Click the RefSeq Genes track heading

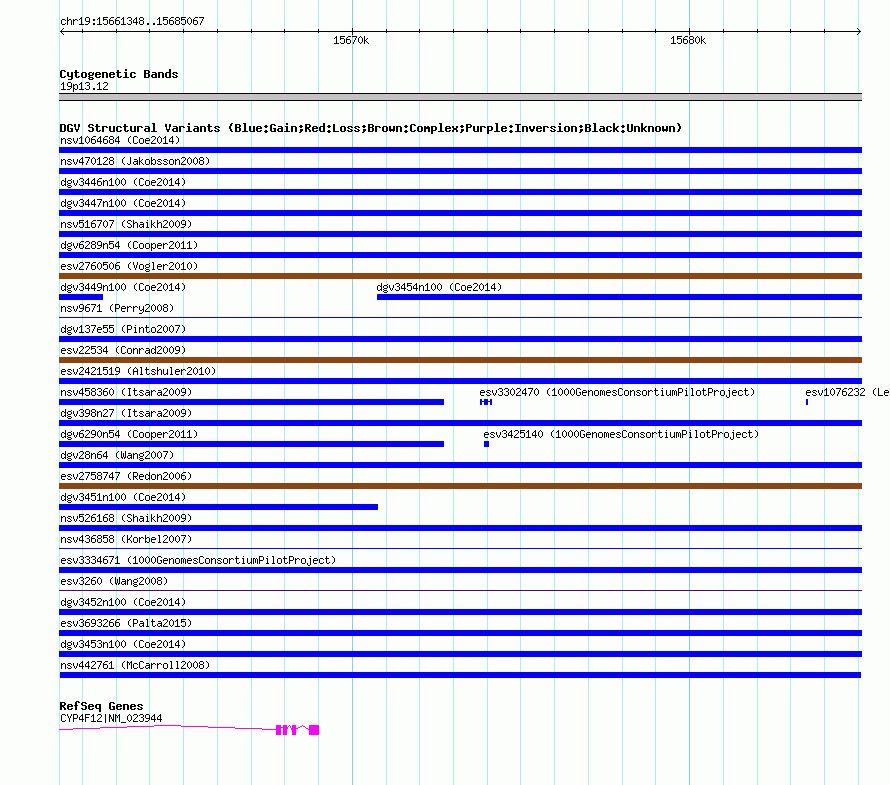pyautogui.click(x=101, y=706)
